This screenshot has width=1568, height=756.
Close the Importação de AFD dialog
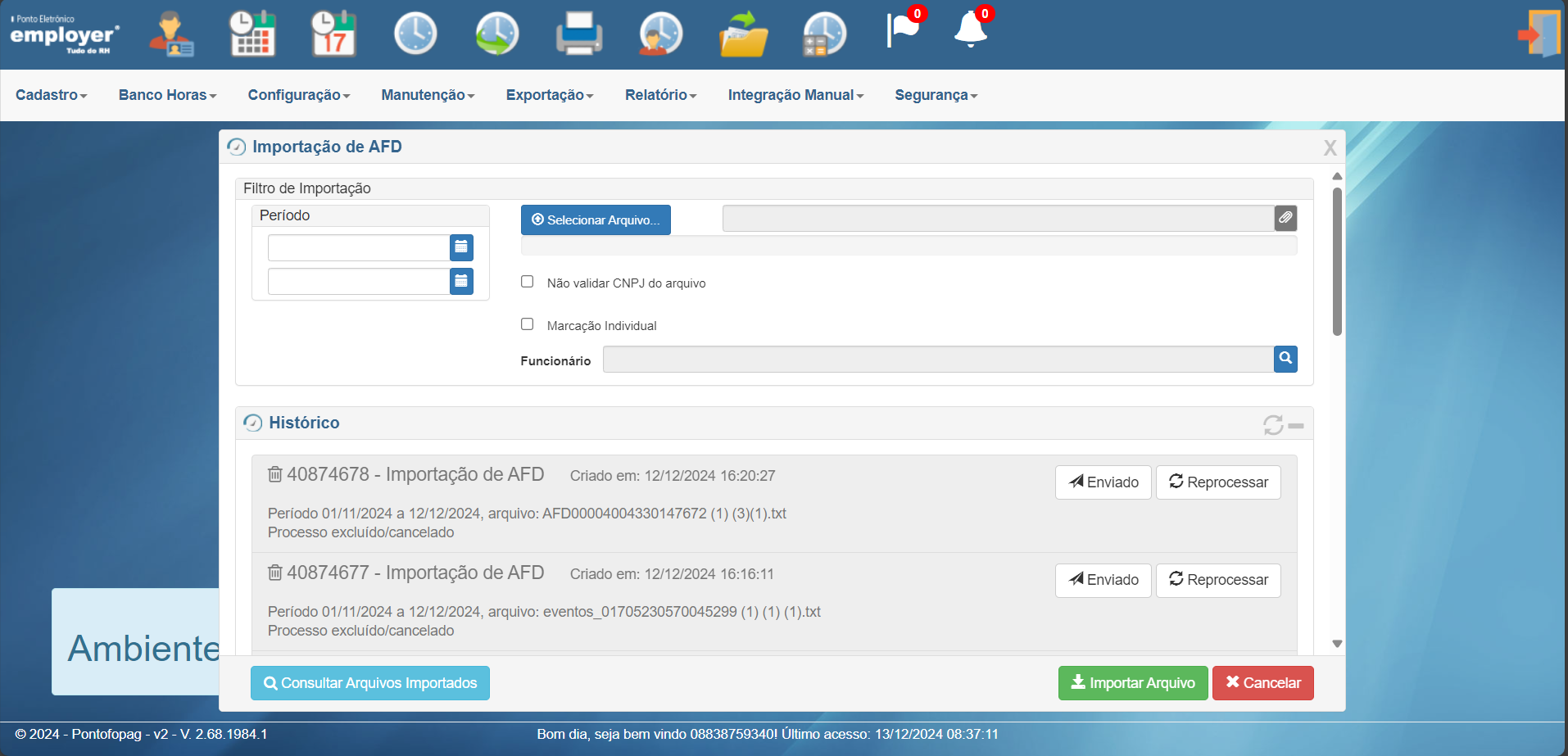tap(1330, 147)
